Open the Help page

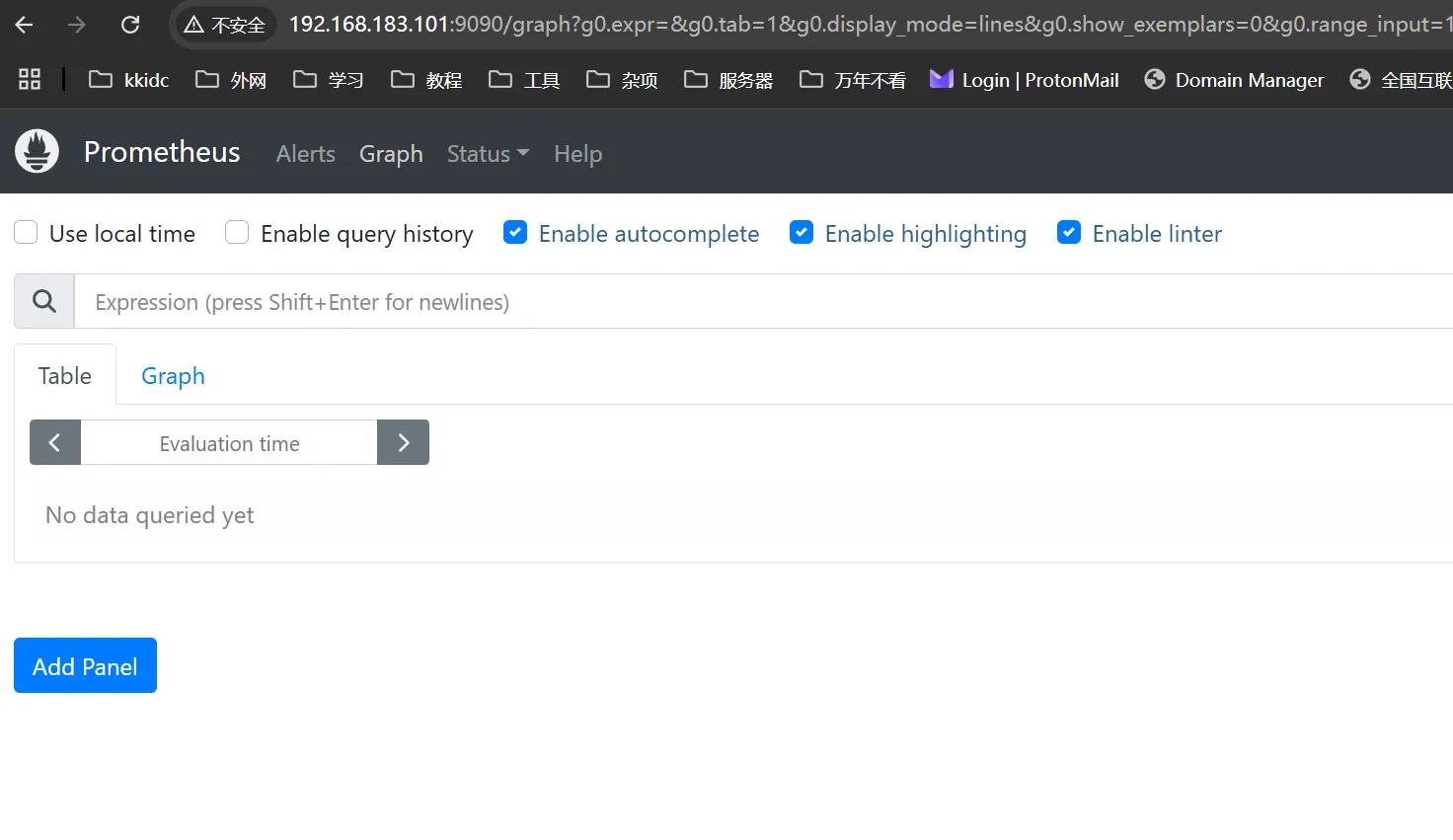click(x=577, y=154)
